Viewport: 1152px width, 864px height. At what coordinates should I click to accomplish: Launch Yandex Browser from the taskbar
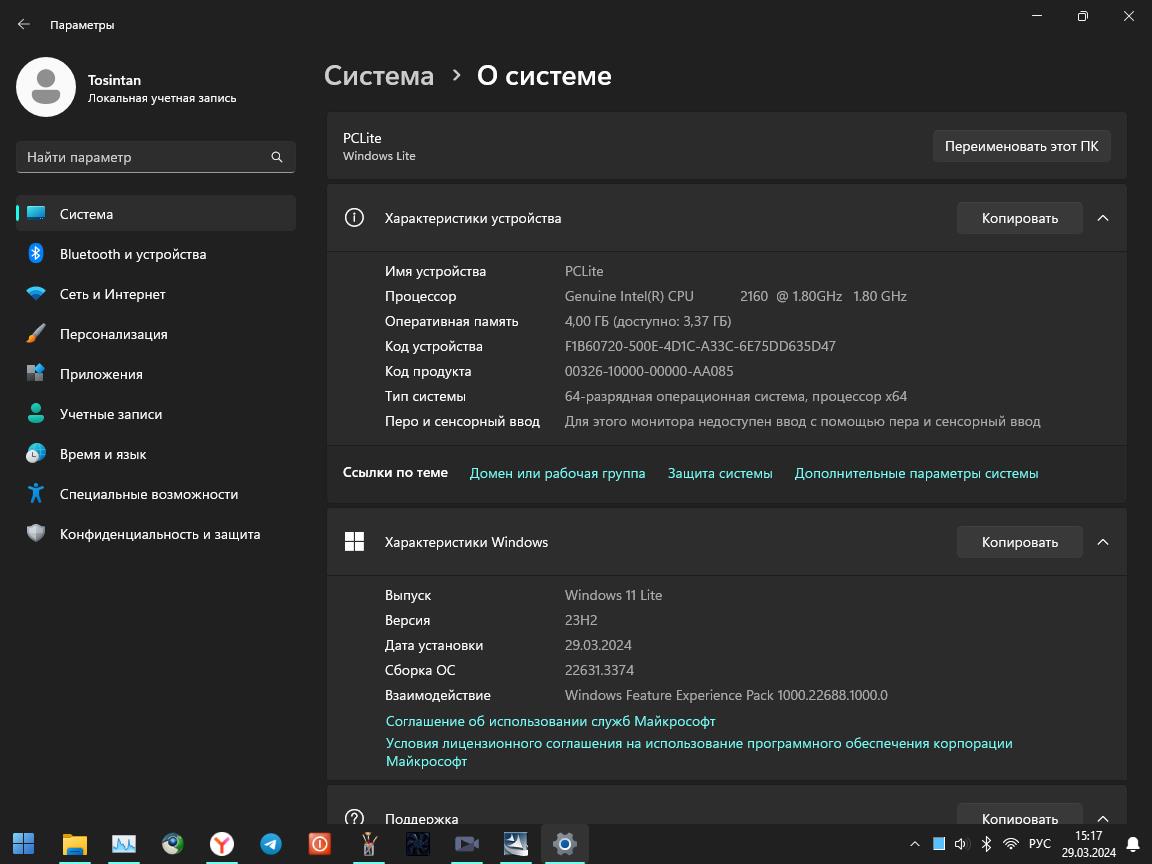tap(221, 843)
